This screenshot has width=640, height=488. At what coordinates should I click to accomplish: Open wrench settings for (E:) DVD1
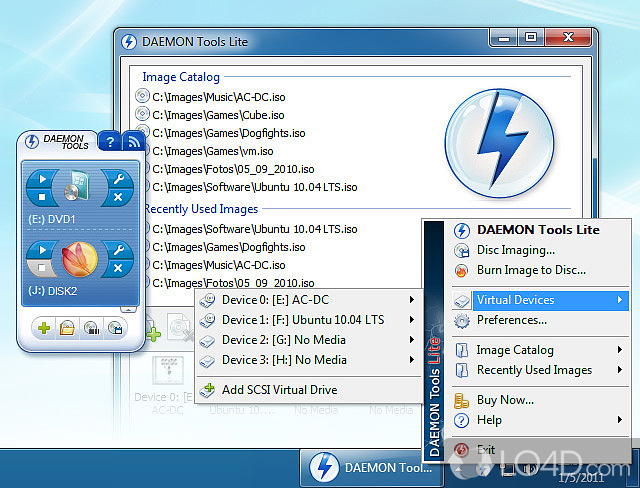[x=118, y=179]
